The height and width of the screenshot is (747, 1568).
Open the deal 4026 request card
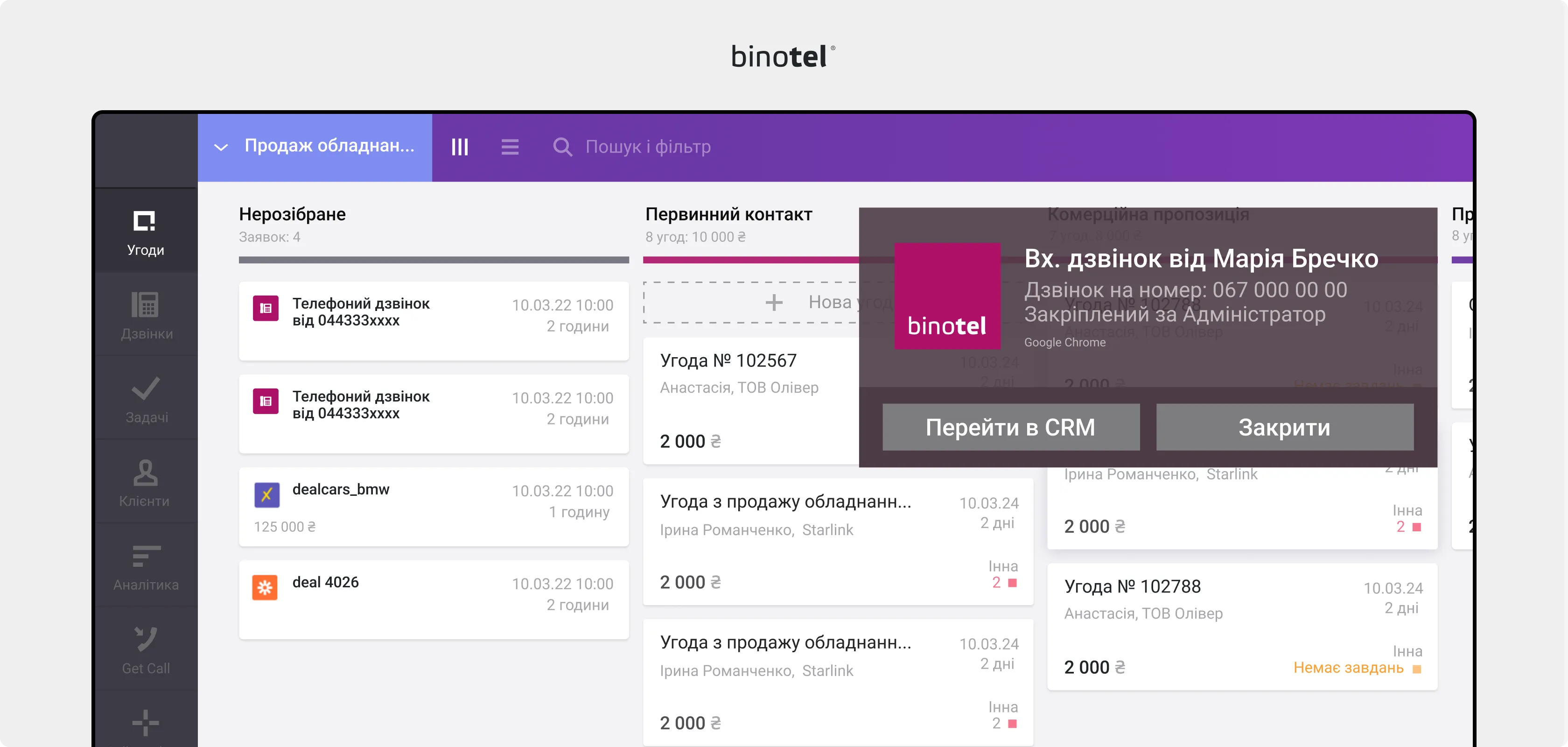(x=434, y=599)
